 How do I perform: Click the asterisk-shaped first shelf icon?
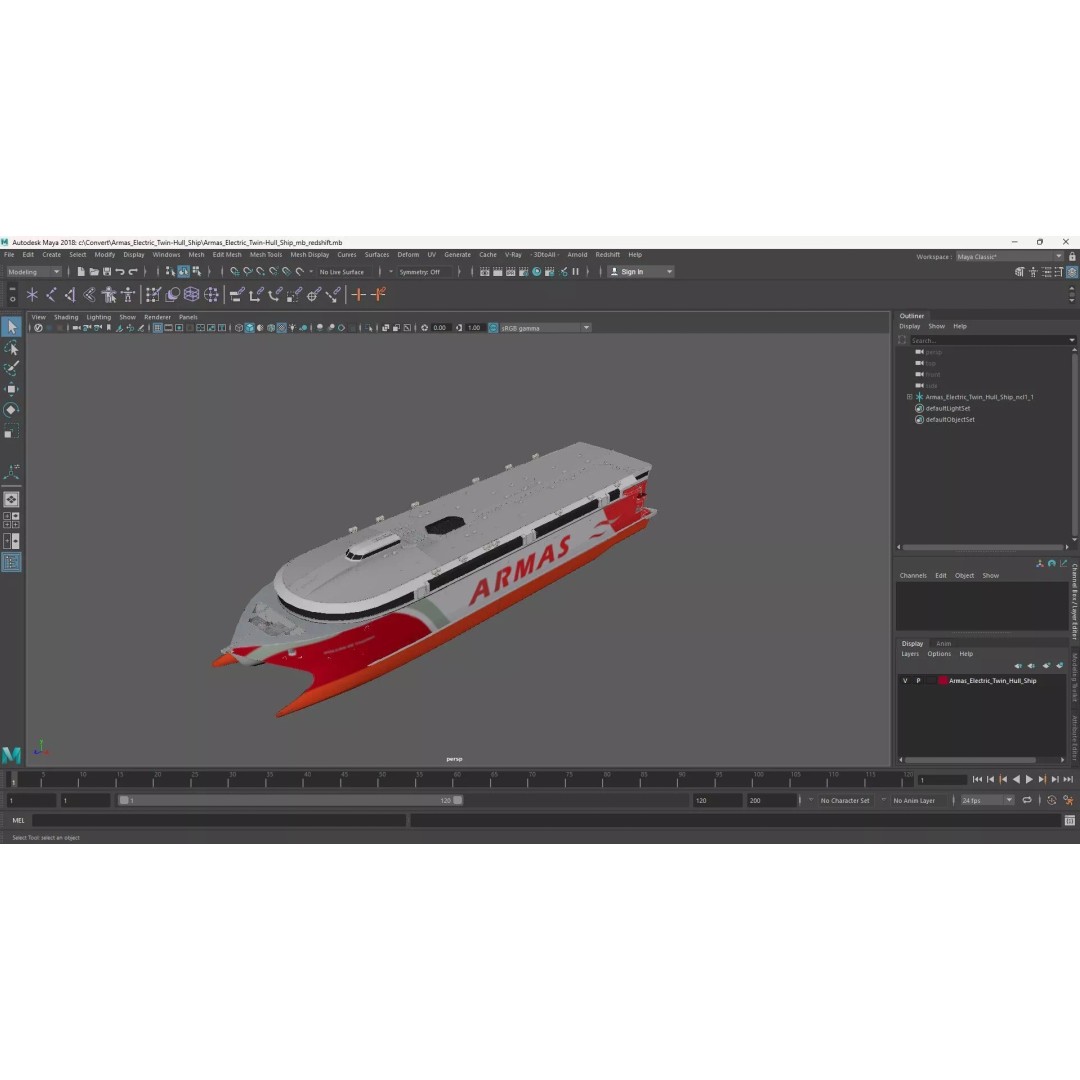(x=32, y=295)
